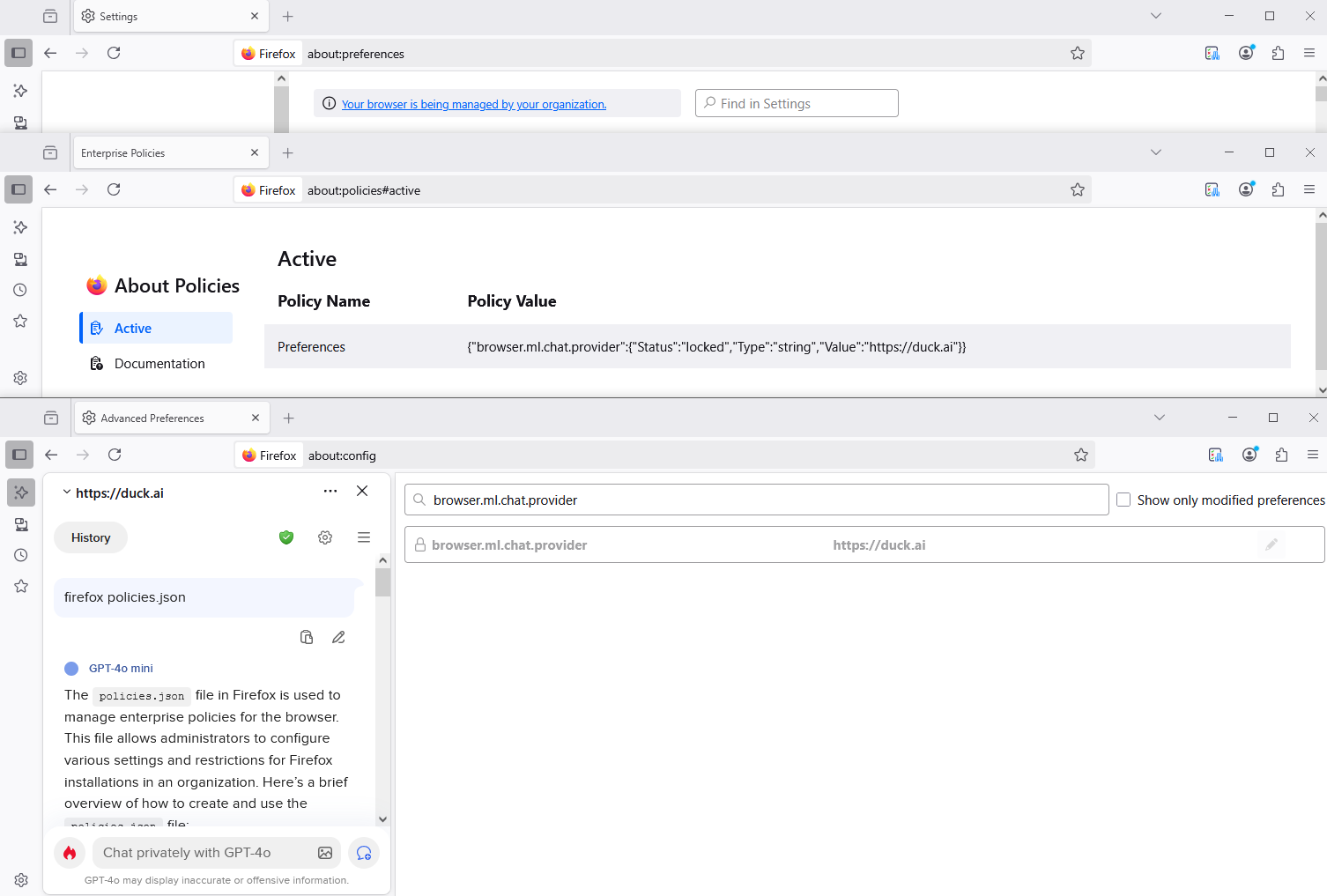This screenshot has height=896, width=1327.
Task: Open History button in duck.ai
Action: tap(91, 537)
